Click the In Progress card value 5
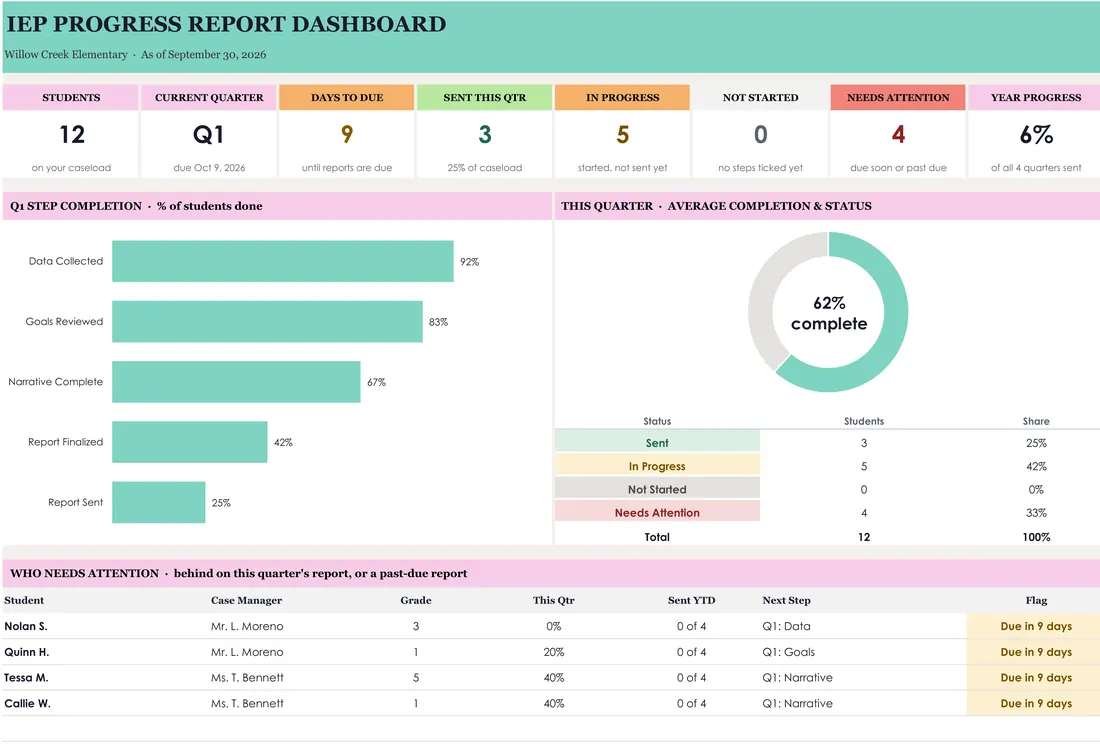1100x745 pixels. pos(622,135)
